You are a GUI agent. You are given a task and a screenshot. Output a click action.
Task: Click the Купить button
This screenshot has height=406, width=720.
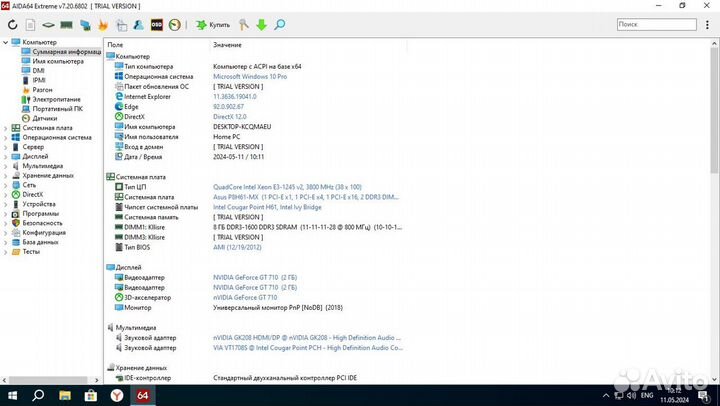coord(213,24)
